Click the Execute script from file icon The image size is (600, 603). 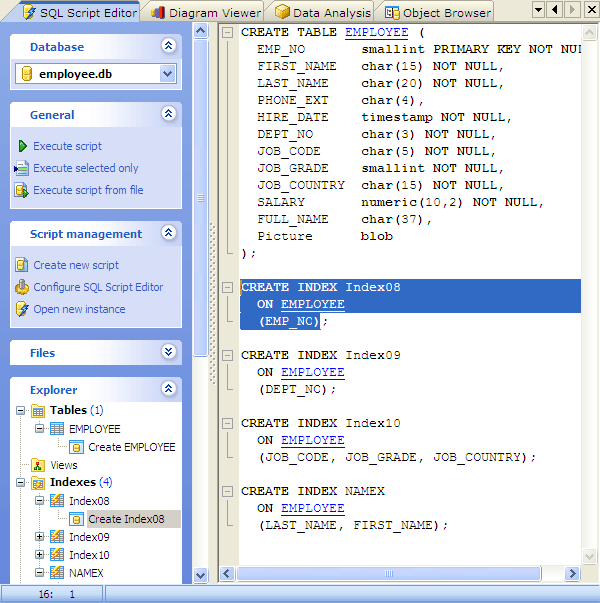[22, 190]
